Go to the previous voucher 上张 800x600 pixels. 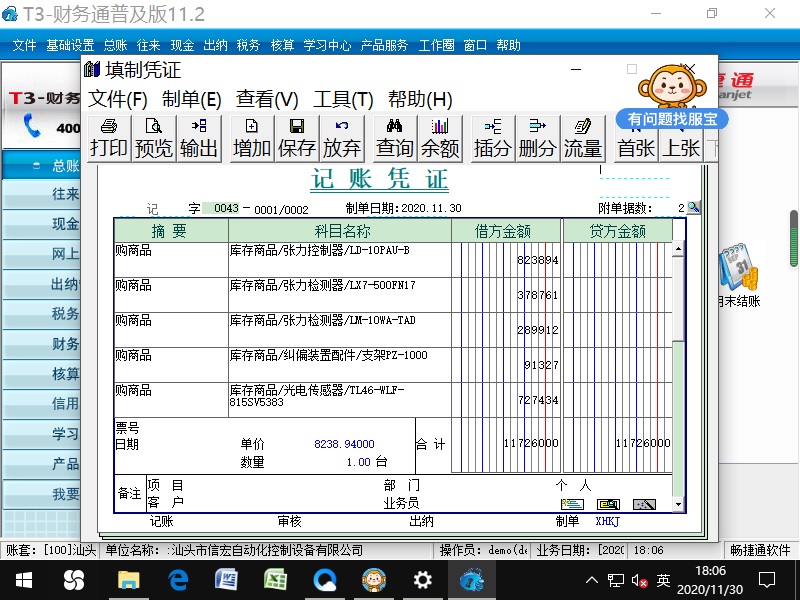pyautogui.click(x=681, y=143)
